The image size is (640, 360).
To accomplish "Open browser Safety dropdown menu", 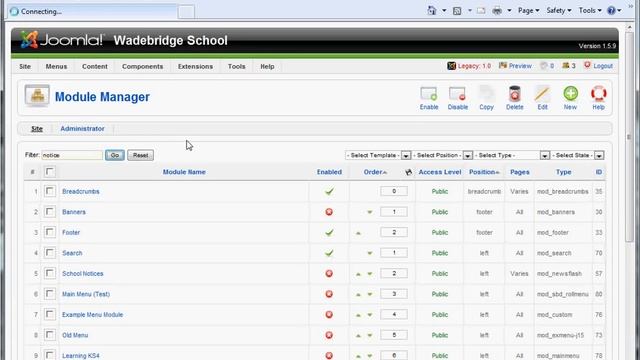I will (x=559, y=11).
